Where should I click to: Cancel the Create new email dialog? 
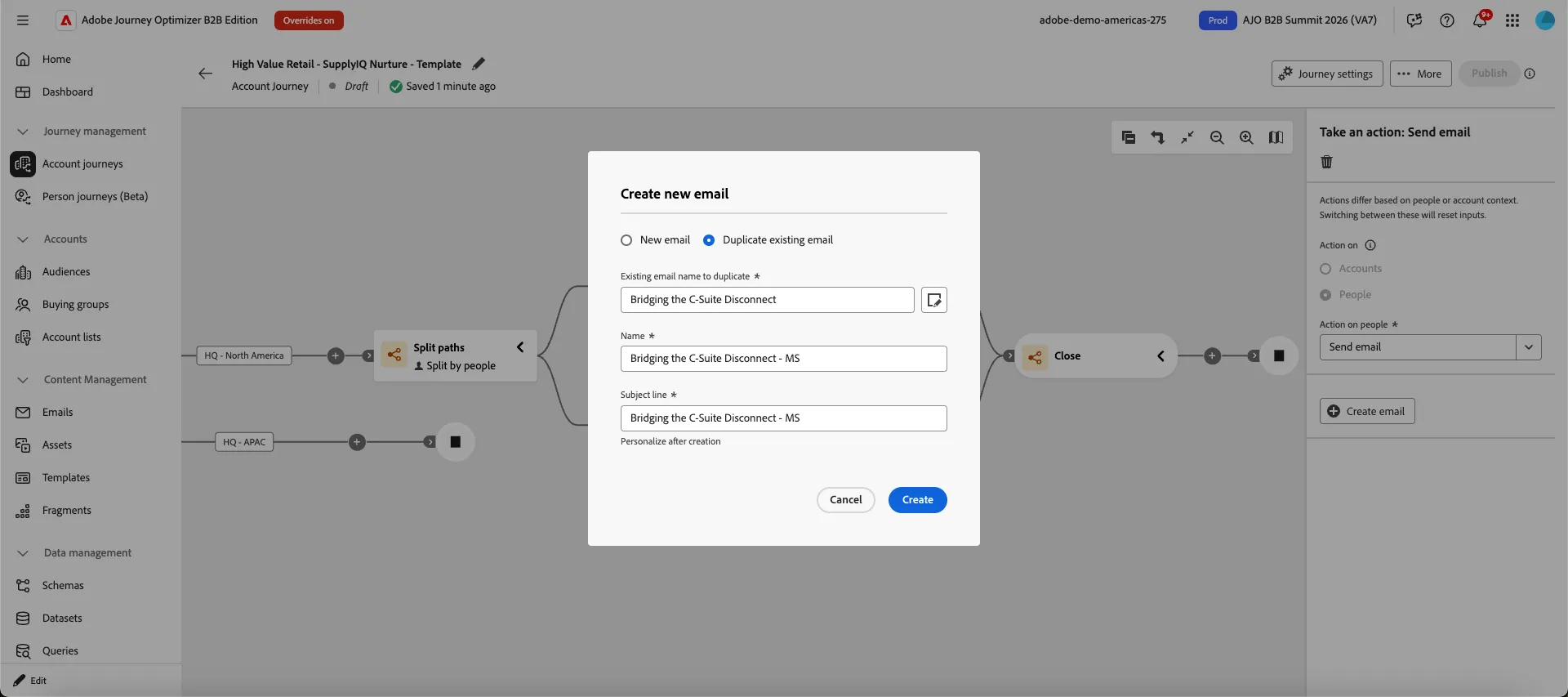(845, 500)
